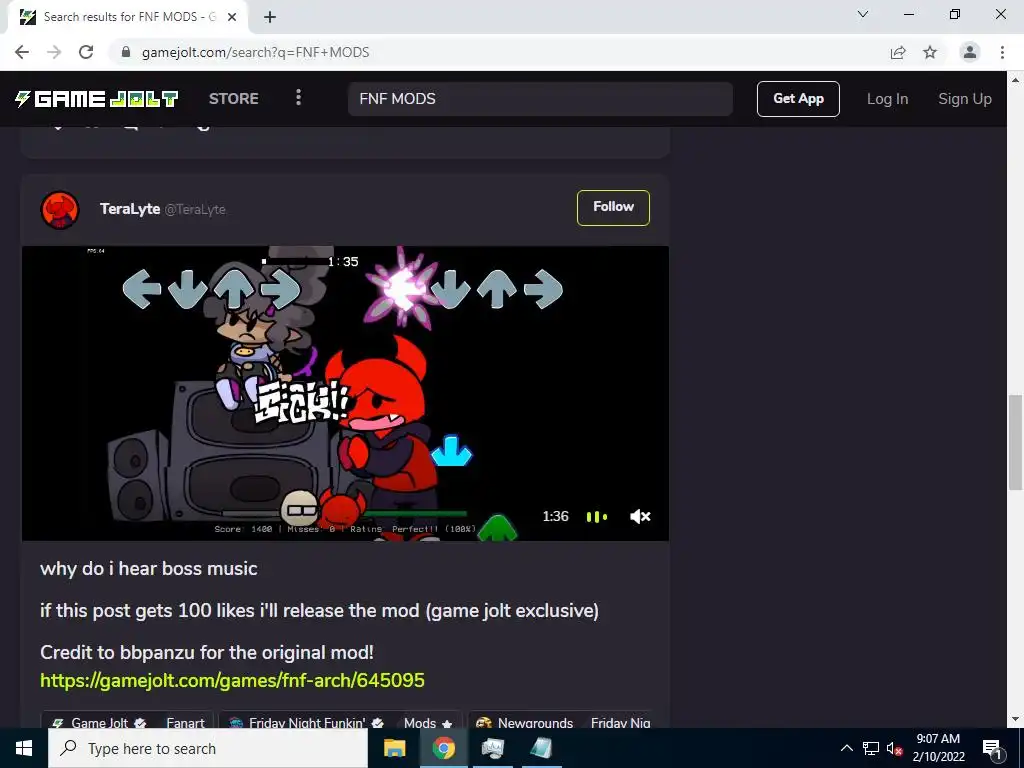
Task: Open the Chrome three-dot menu
Action: coord(1002,52)
